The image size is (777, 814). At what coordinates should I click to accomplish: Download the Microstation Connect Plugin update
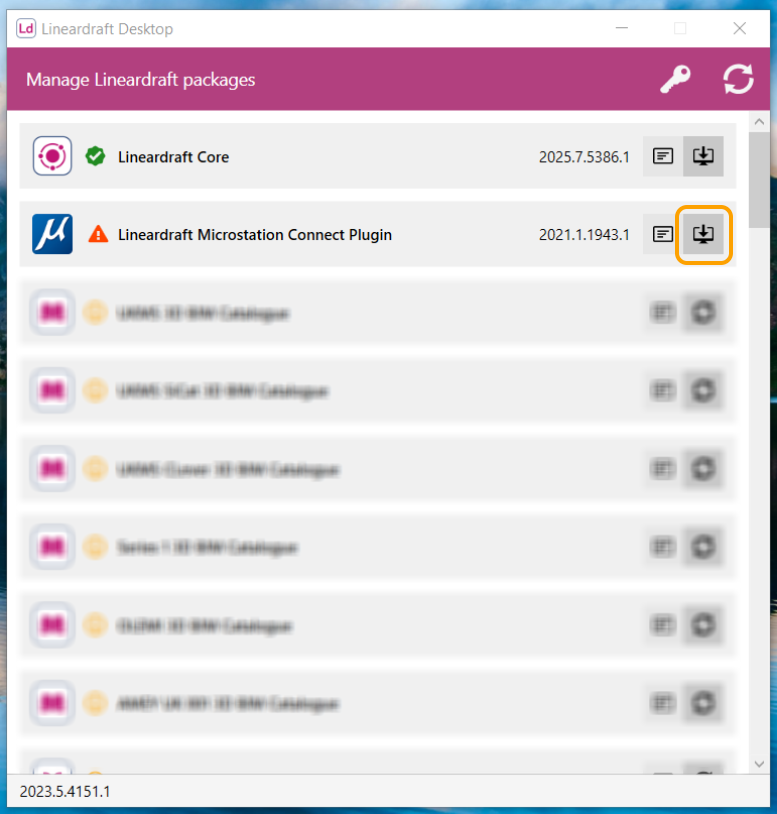coord(703,234)
